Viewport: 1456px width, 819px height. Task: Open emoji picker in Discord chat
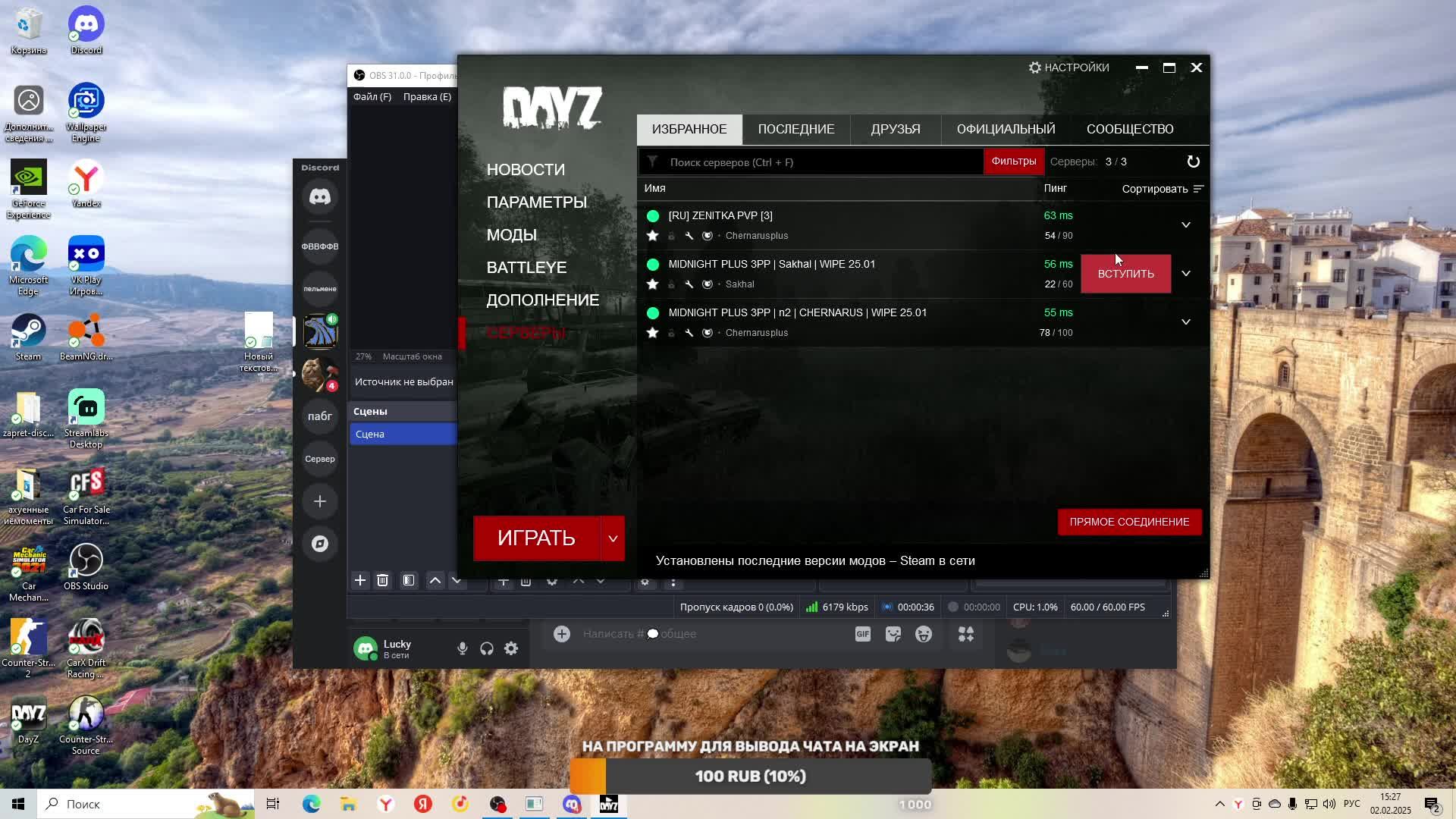click(x=924, y=634)
